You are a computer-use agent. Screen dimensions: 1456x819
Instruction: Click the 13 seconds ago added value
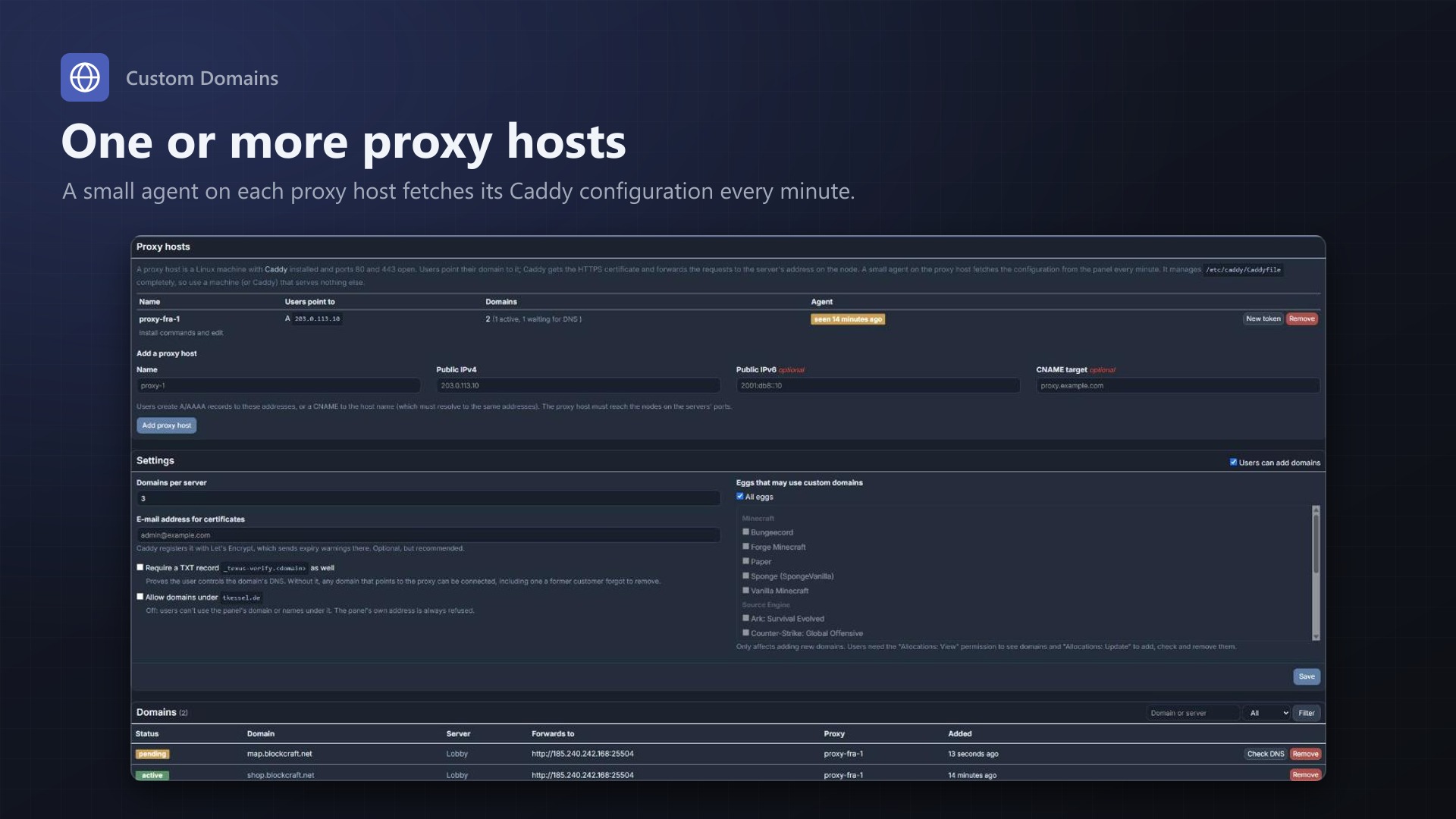[x=973, y=754]
